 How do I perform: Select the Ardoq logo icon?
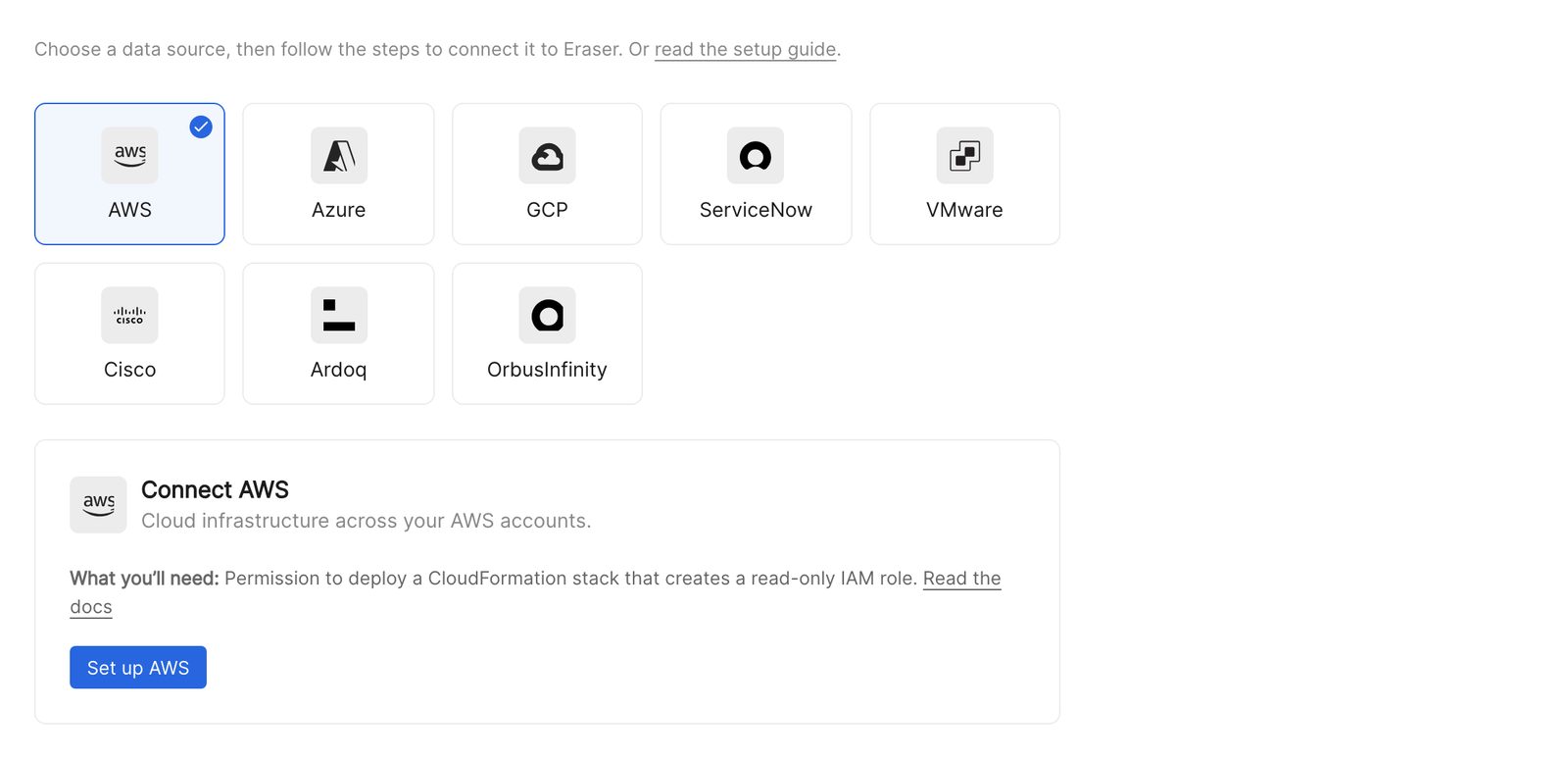tap(339, 315)
